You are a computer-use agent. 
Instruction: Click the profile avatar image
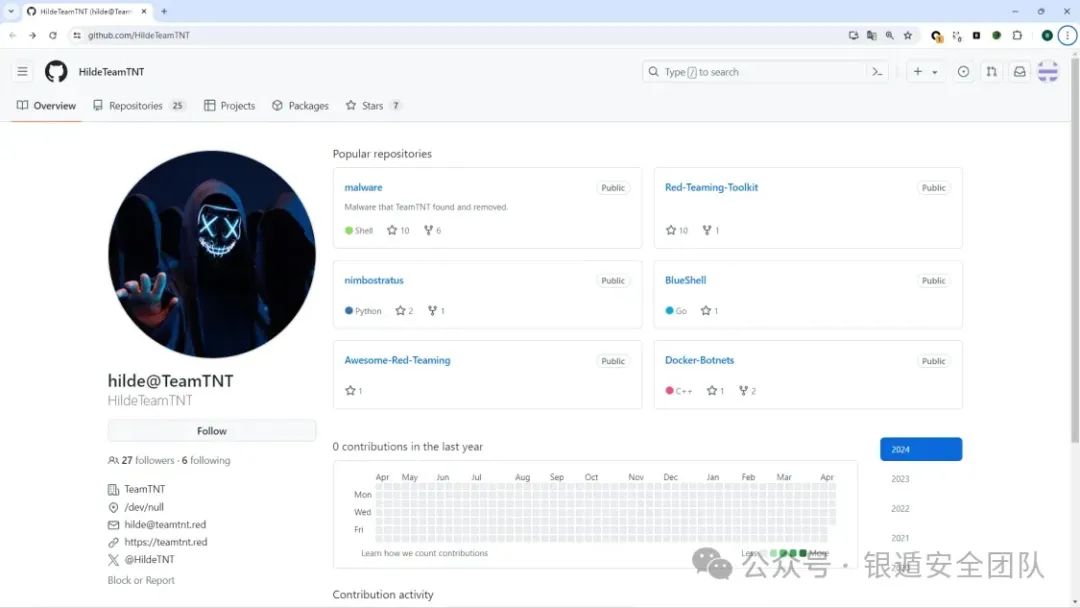212,254
